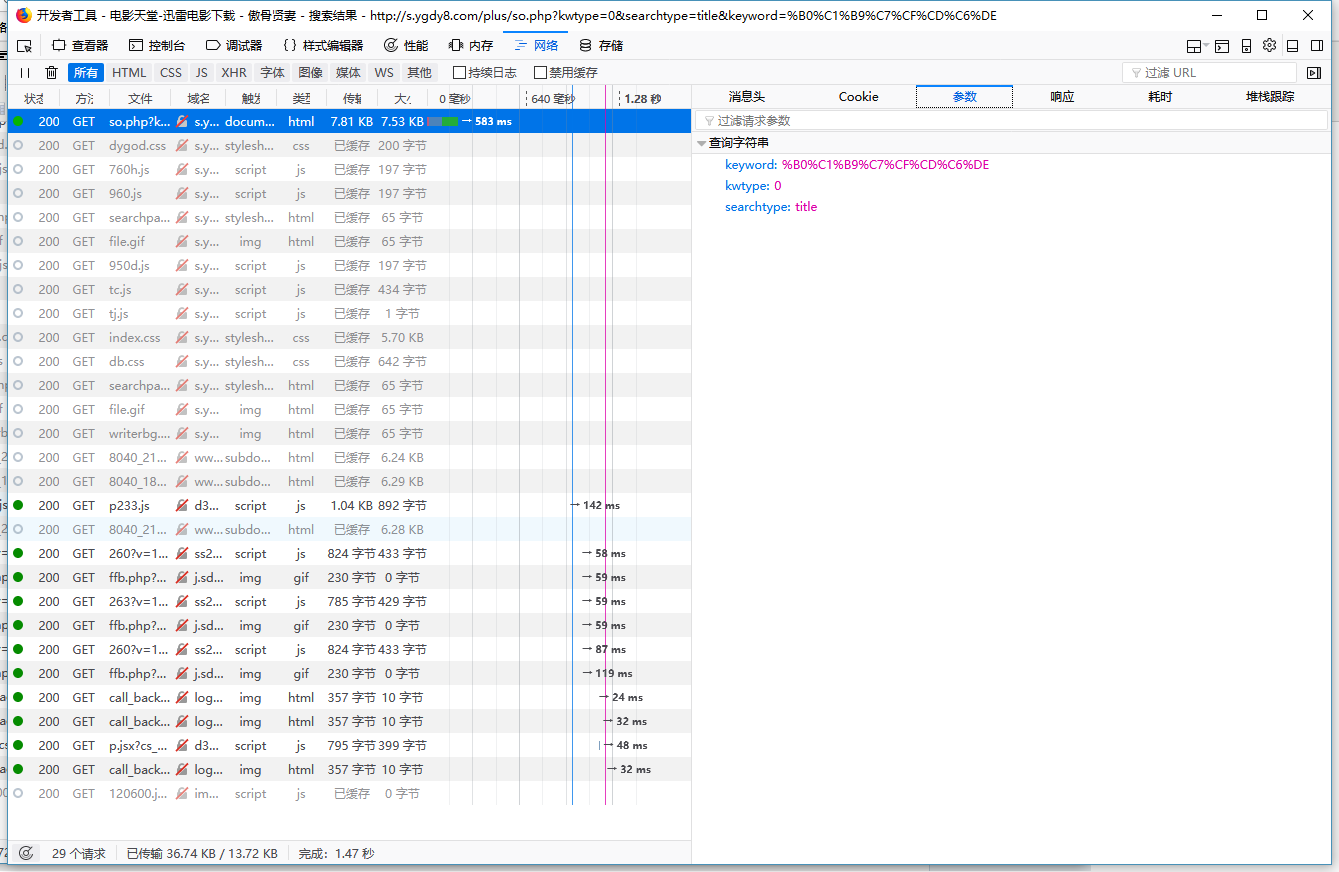Click green status dot of p233.js row
1339x872 pixels.
[x=18, y=505]
